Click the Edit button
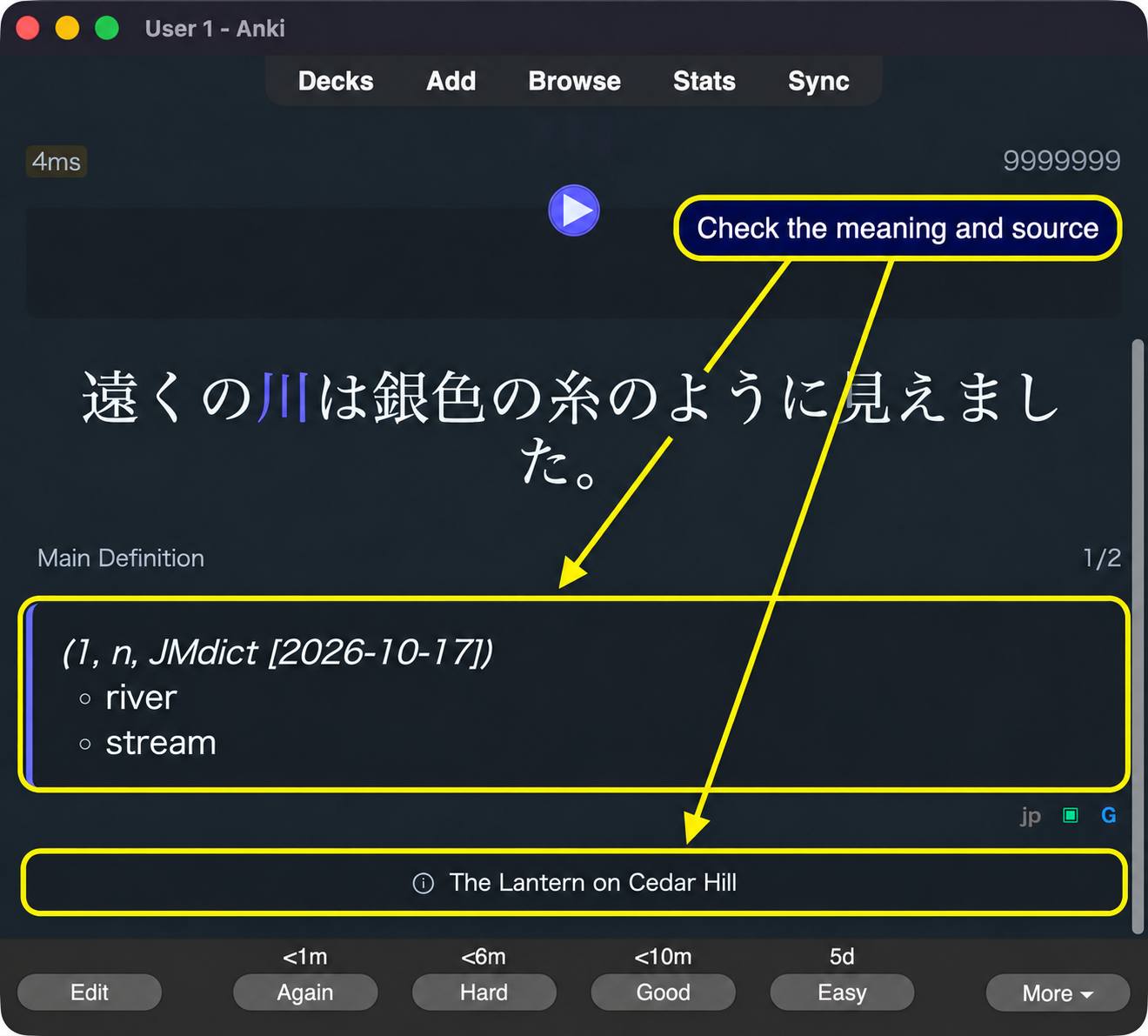The image size is (1148, 1036). pos(90,993)
